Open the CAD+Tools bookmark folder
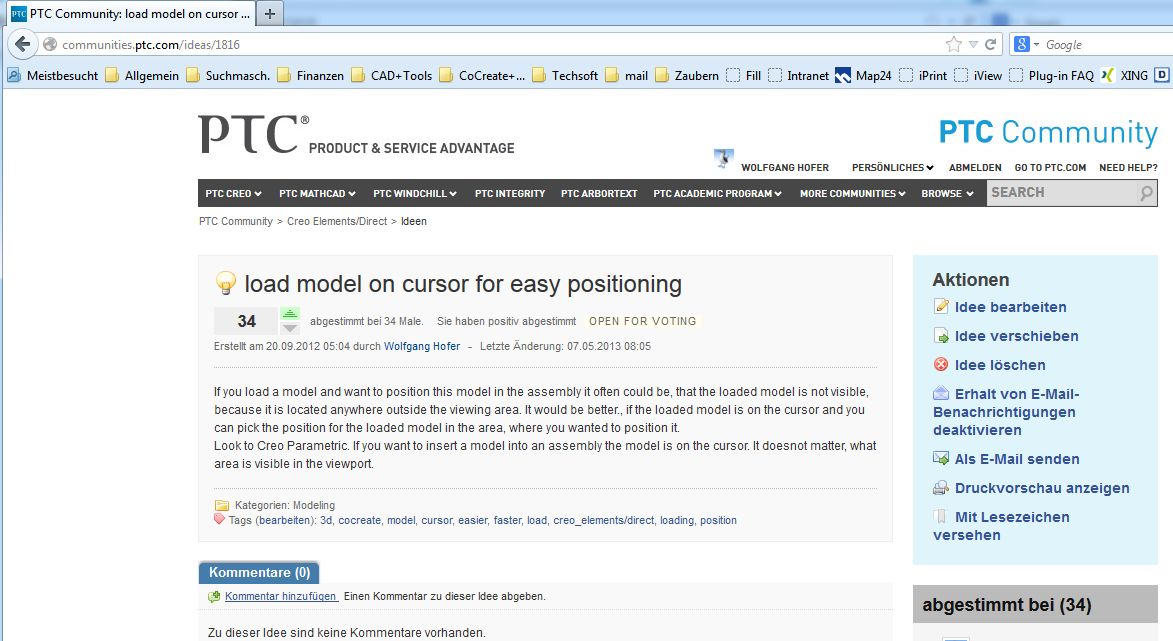The height and width of the screenshot is (641, 1173). 392,76
